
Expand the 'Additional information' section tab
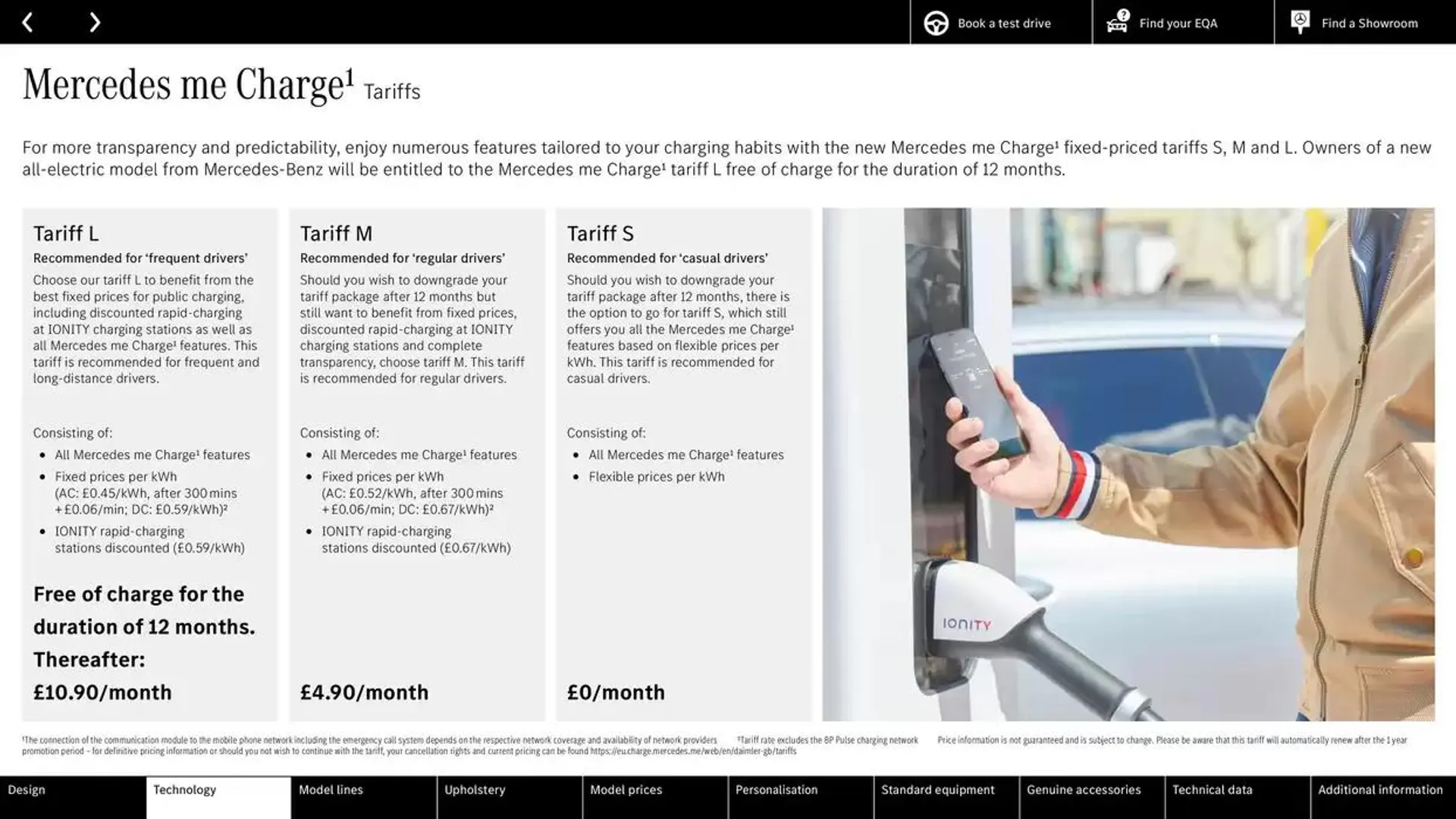click(x=1380, y=790)
